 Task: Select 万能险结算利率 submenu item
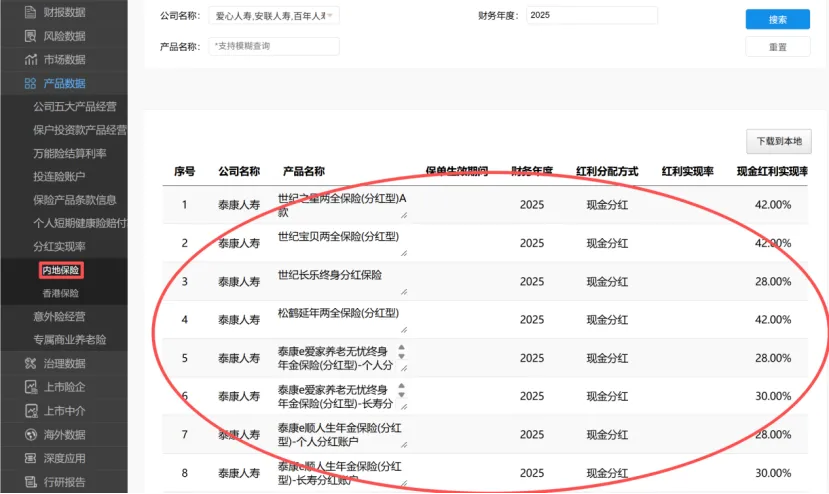pos(69,153)
